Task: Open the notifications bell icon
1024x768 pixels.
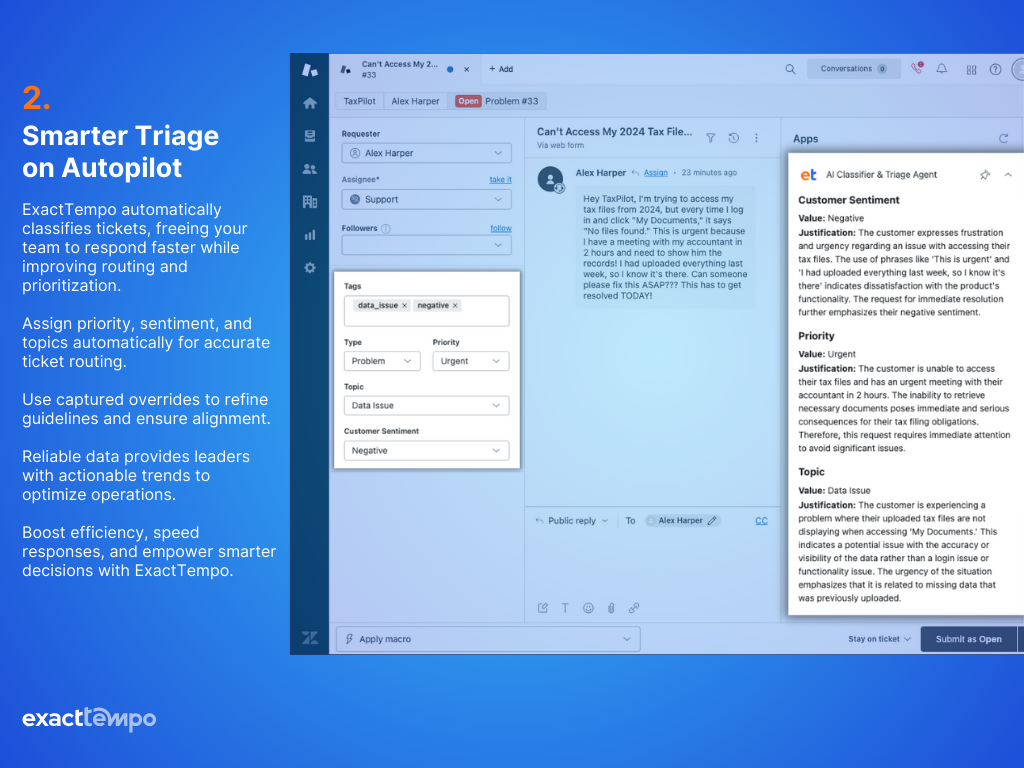Action: [x=942, y=69]
